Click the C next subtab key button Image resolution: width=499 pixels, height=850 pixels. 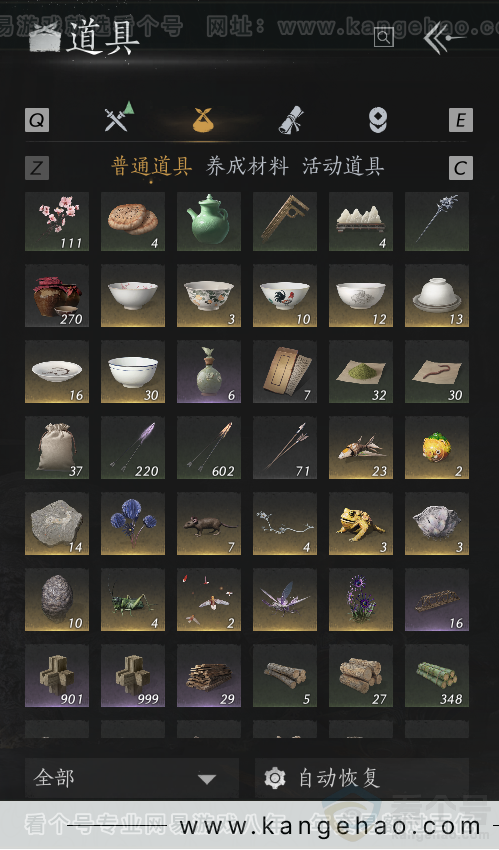pos(461,168)
